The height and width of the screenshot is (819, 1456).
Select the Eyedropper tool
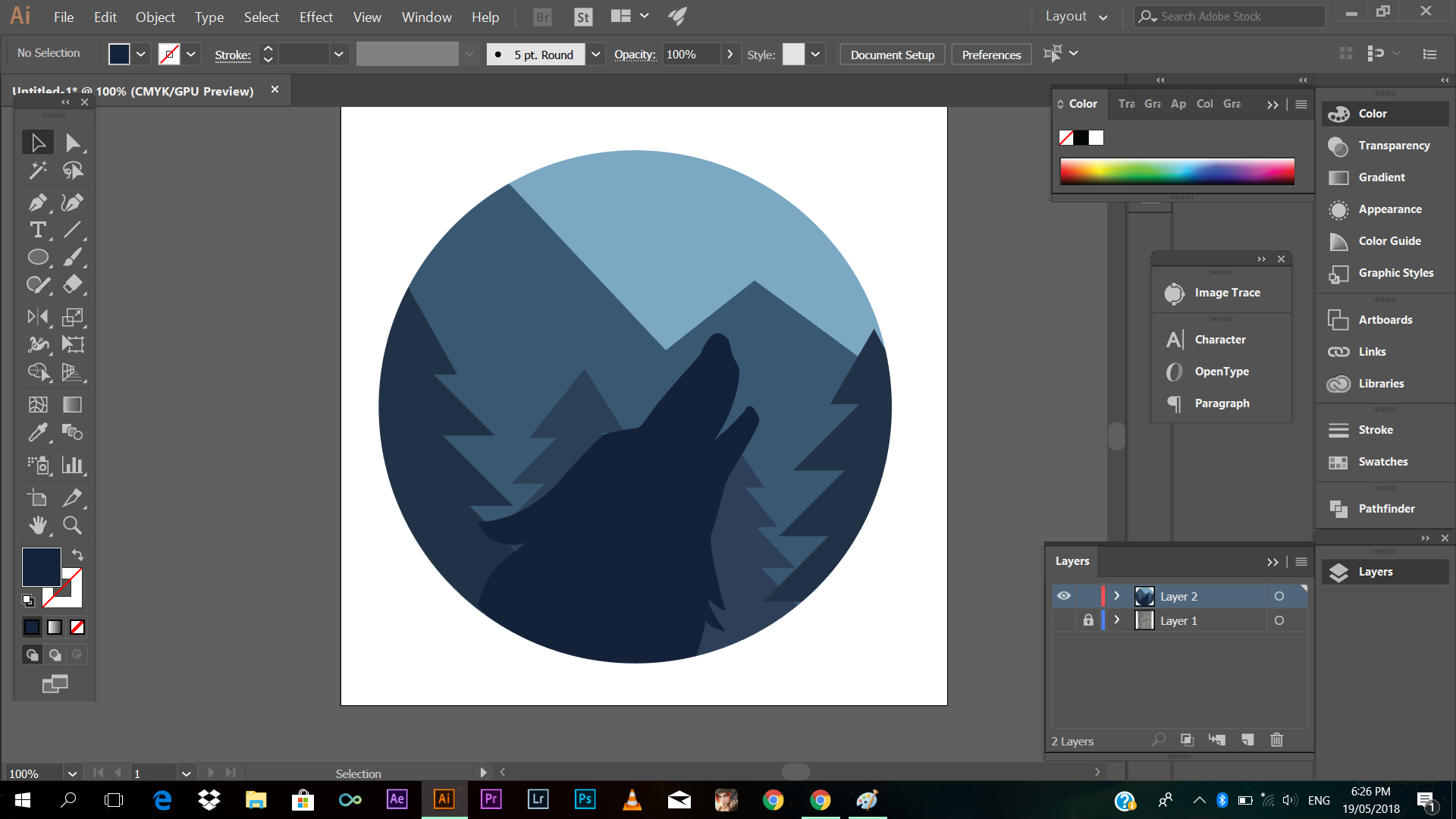pos(38,432)
